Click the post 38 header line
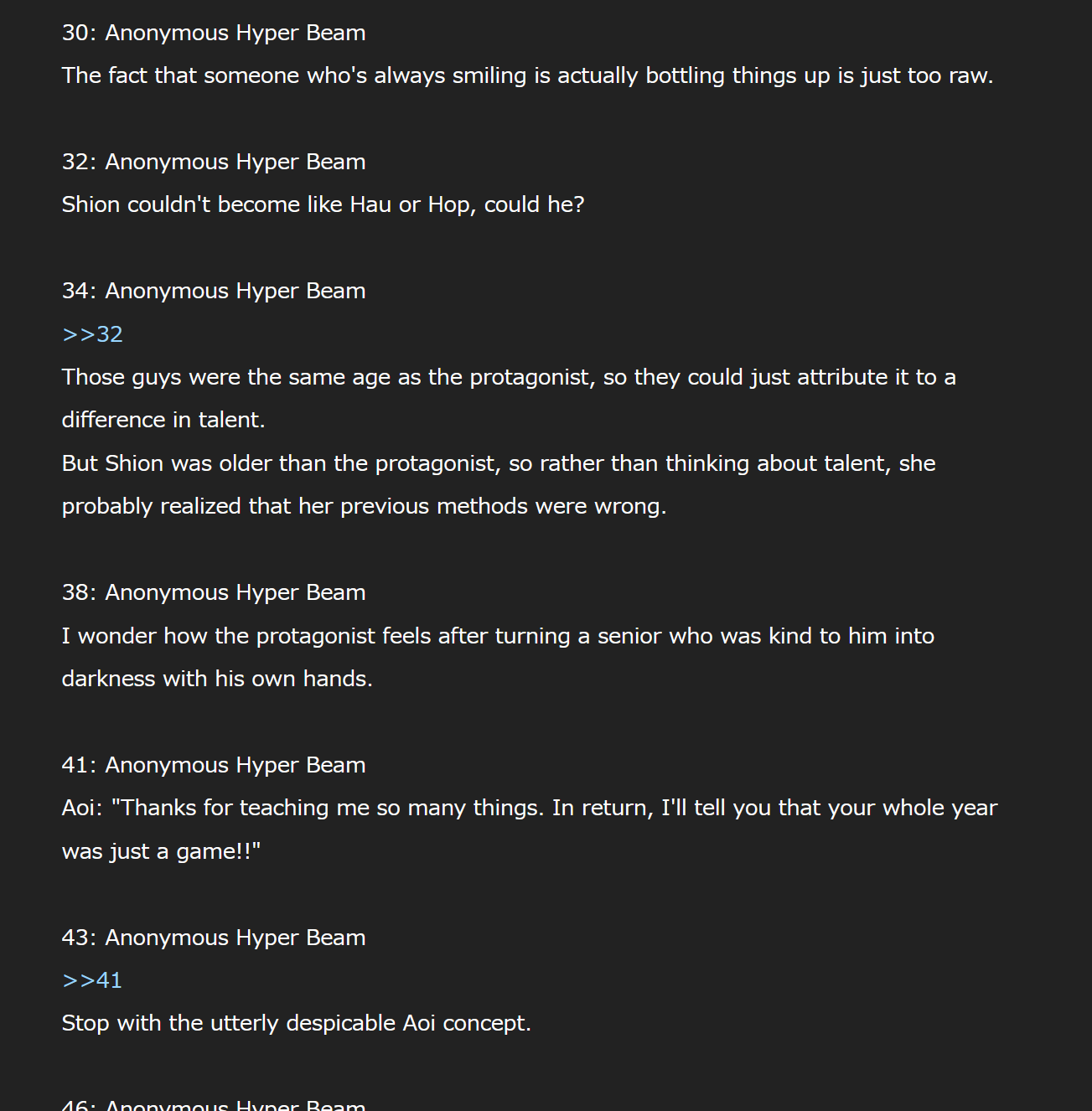Screen dimensions: 1092x1111 [x=214, y=592]
